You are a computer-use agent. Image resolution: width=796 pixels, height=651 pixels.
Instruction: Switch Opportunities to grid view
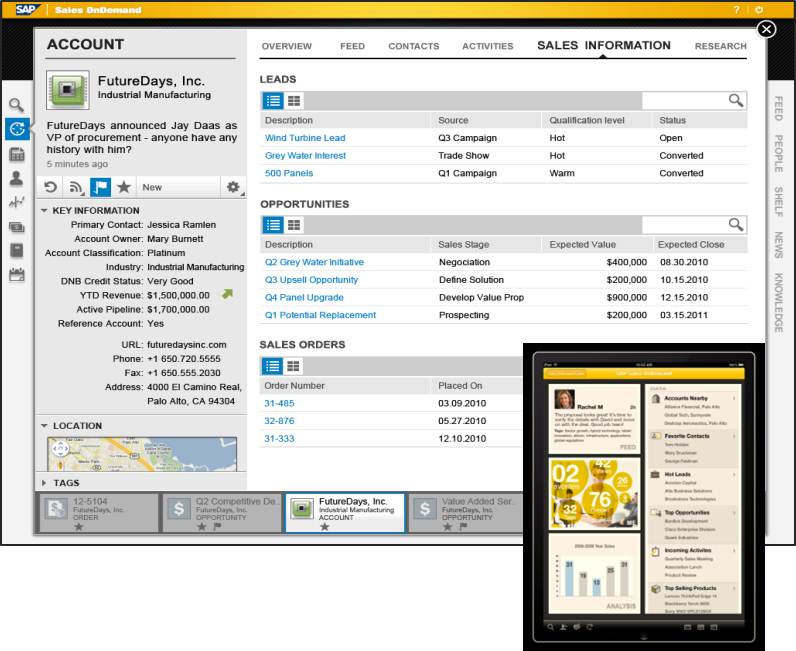[x=294, y=224]
